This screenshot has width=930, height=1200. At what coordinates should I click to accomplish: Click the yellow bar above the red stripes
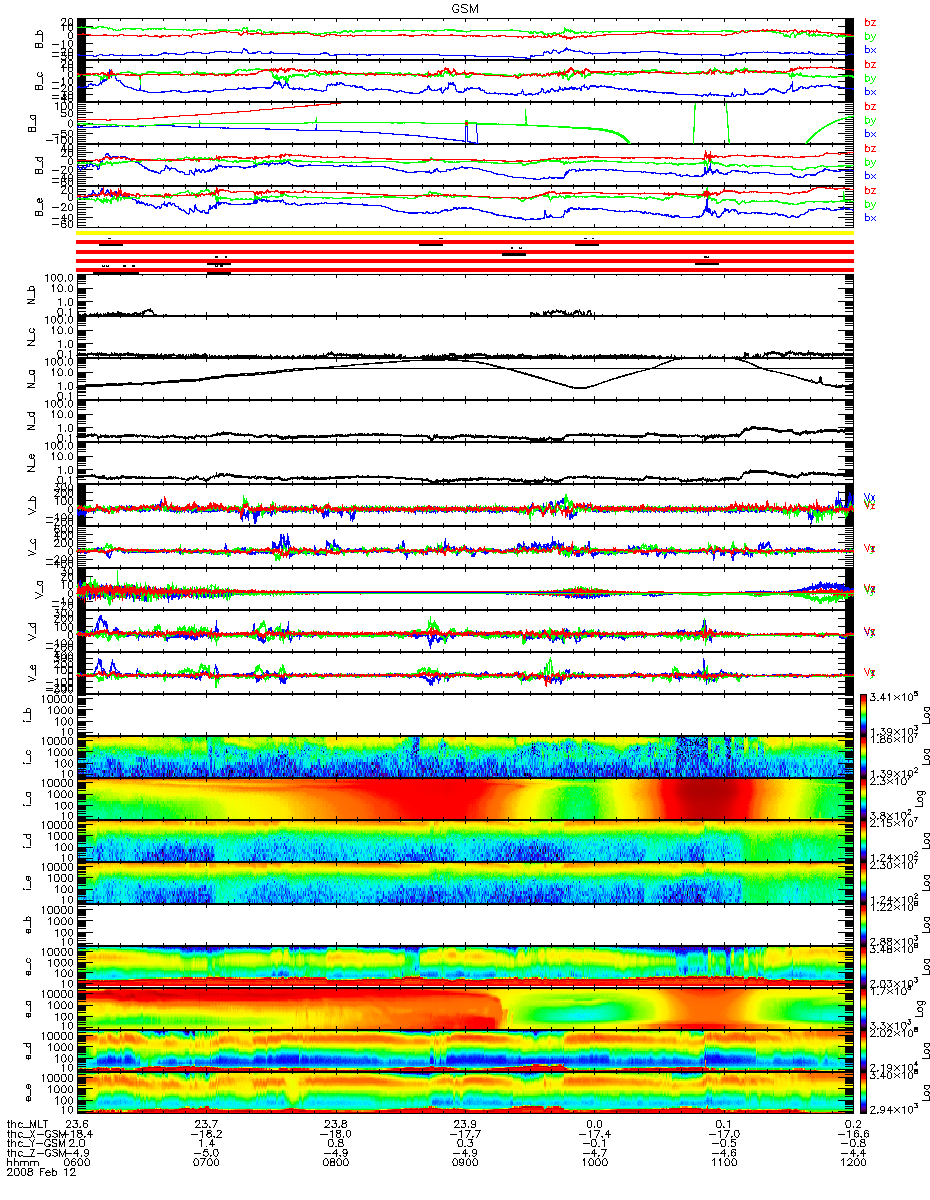coord(465,233)
